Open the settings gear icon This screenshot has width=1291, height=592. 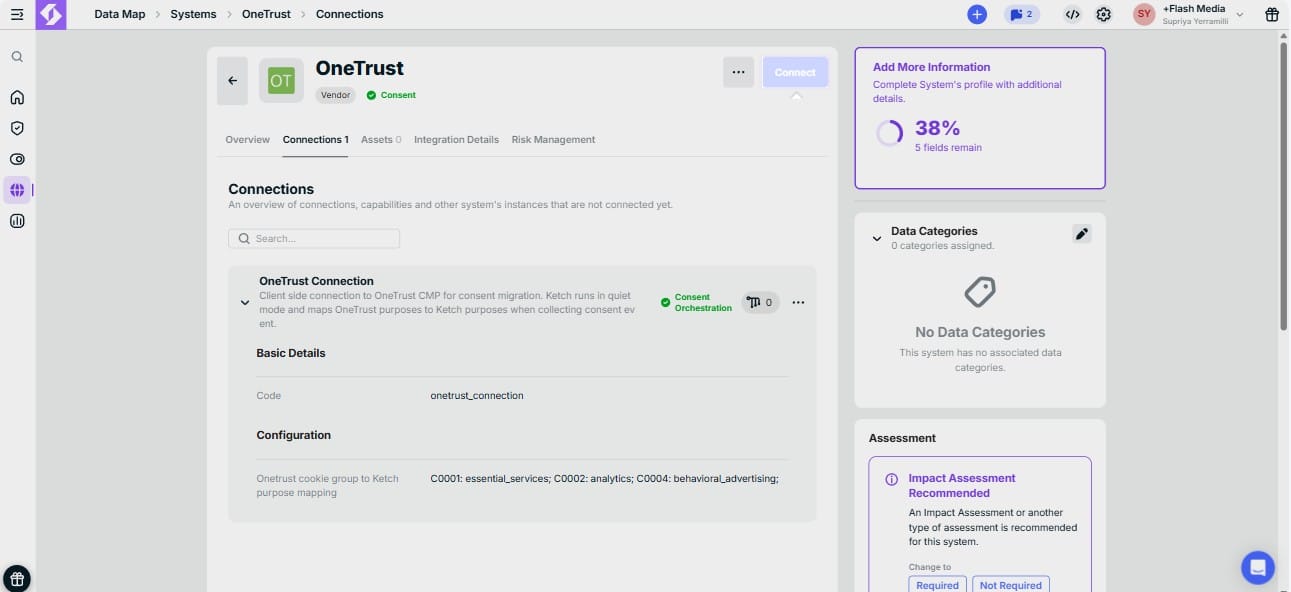1104,15
